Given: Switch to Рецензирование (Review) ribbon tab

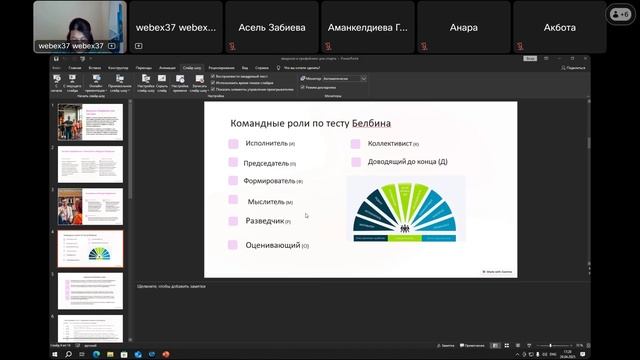Looking at the screenshot, I should coord(222,68).
